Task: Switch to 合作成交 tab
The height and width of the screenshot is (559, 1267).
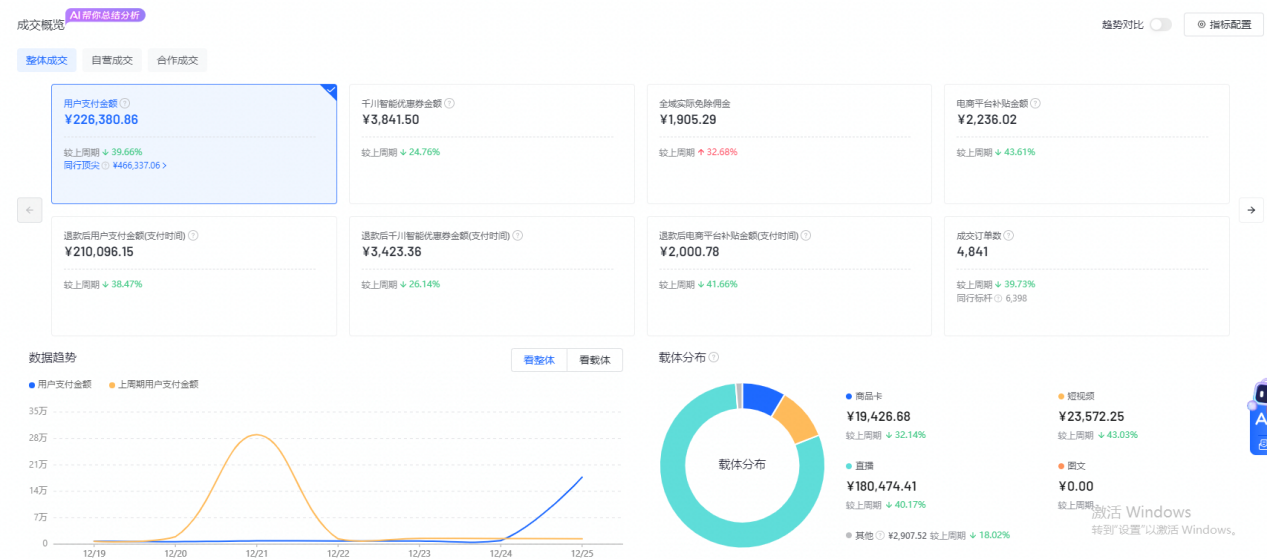Action: tap(177, 60)
